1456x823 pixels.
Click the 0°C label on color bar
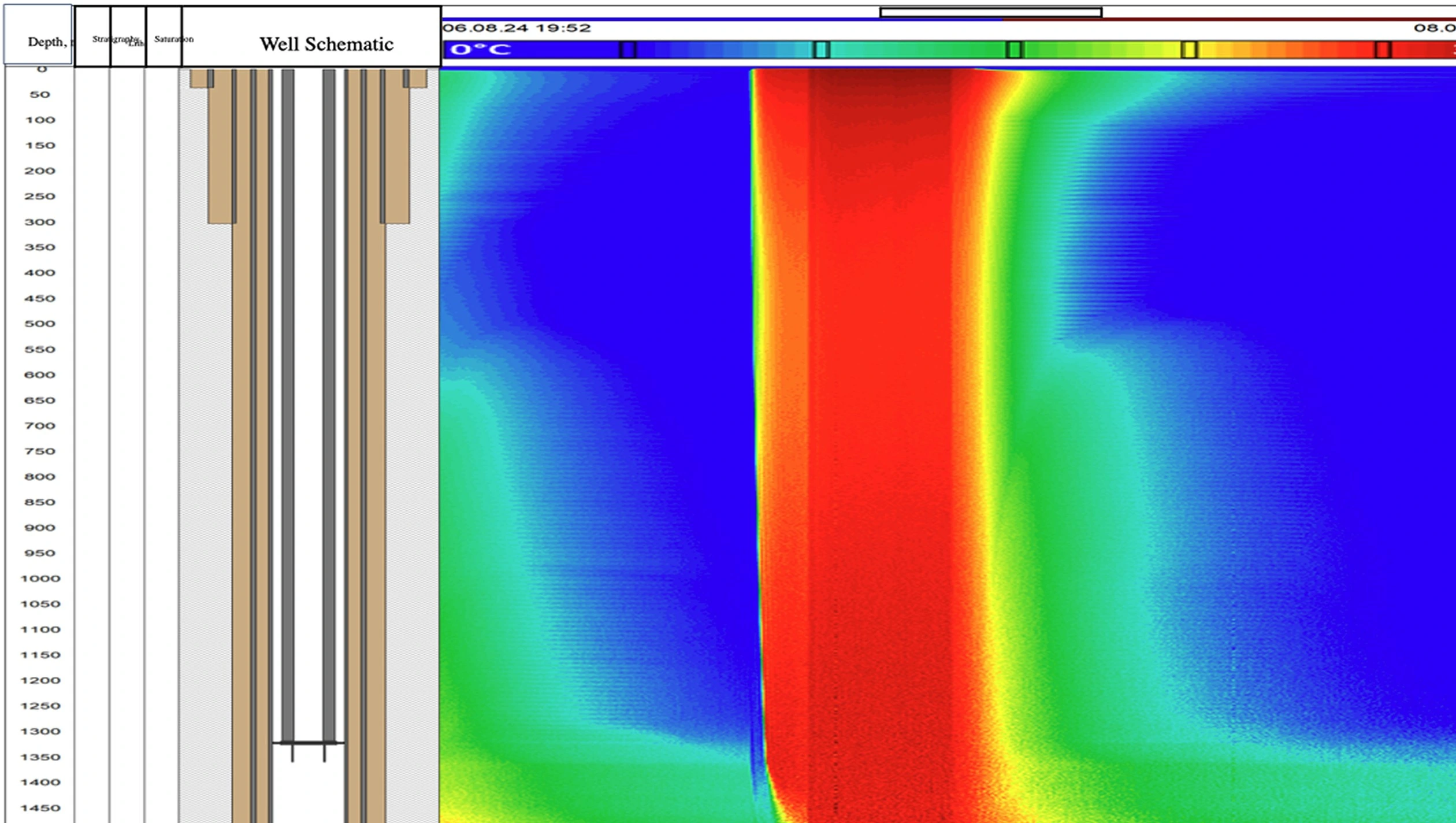pyautogui.click(x=480, y=50)
